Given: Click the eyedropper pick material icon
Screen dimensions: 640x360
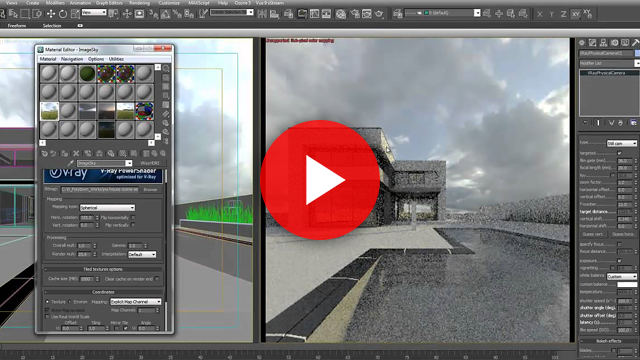Looking at the screenshot, I should [70, 163].
